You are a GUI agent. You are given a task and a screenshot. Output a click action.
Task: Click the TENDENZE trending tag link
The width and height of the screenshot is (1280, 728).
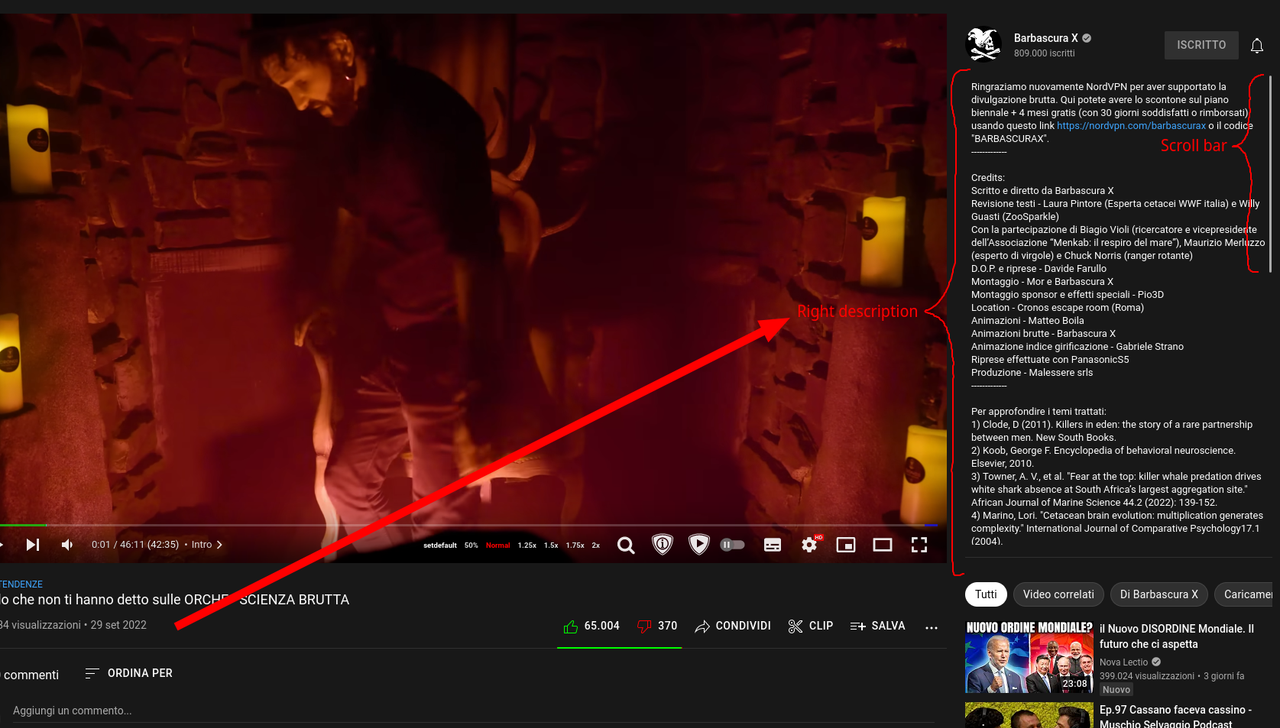coord(21,584)
